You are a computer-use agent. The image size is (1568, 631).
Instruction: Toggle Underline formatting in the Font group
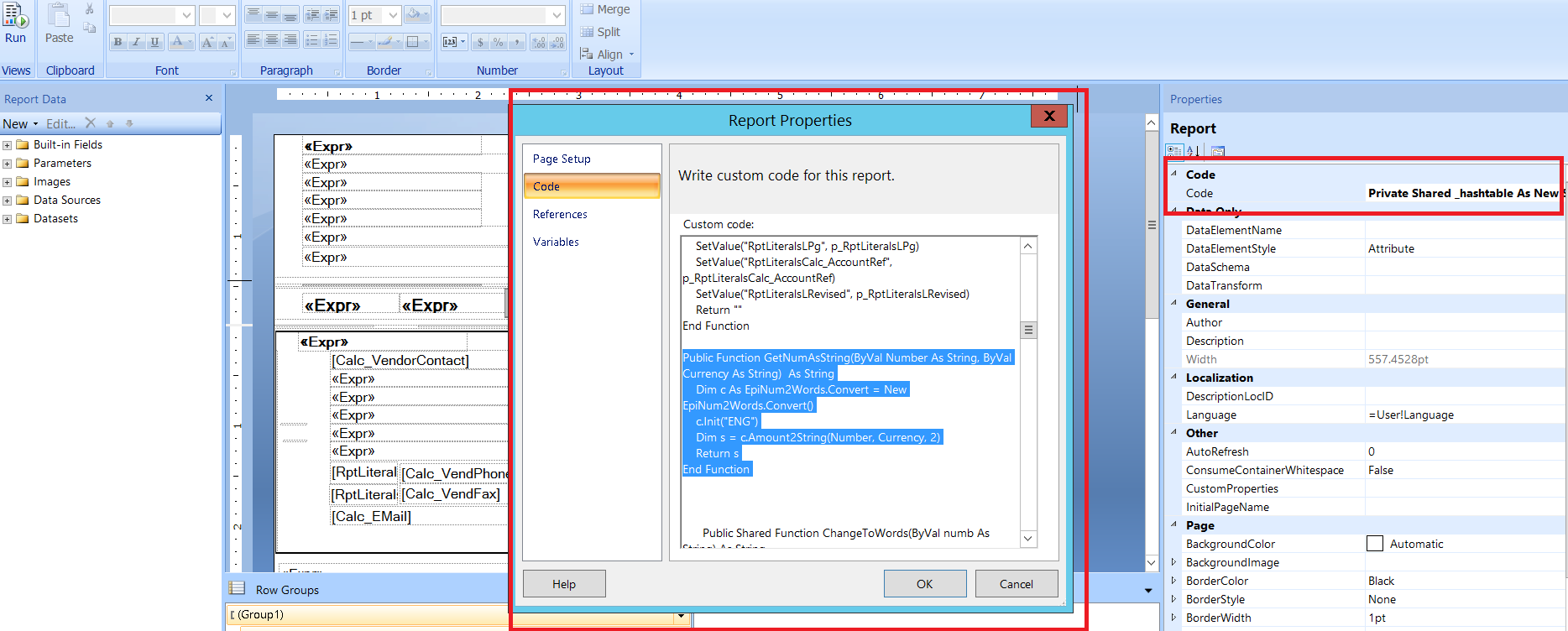[154, 42]
